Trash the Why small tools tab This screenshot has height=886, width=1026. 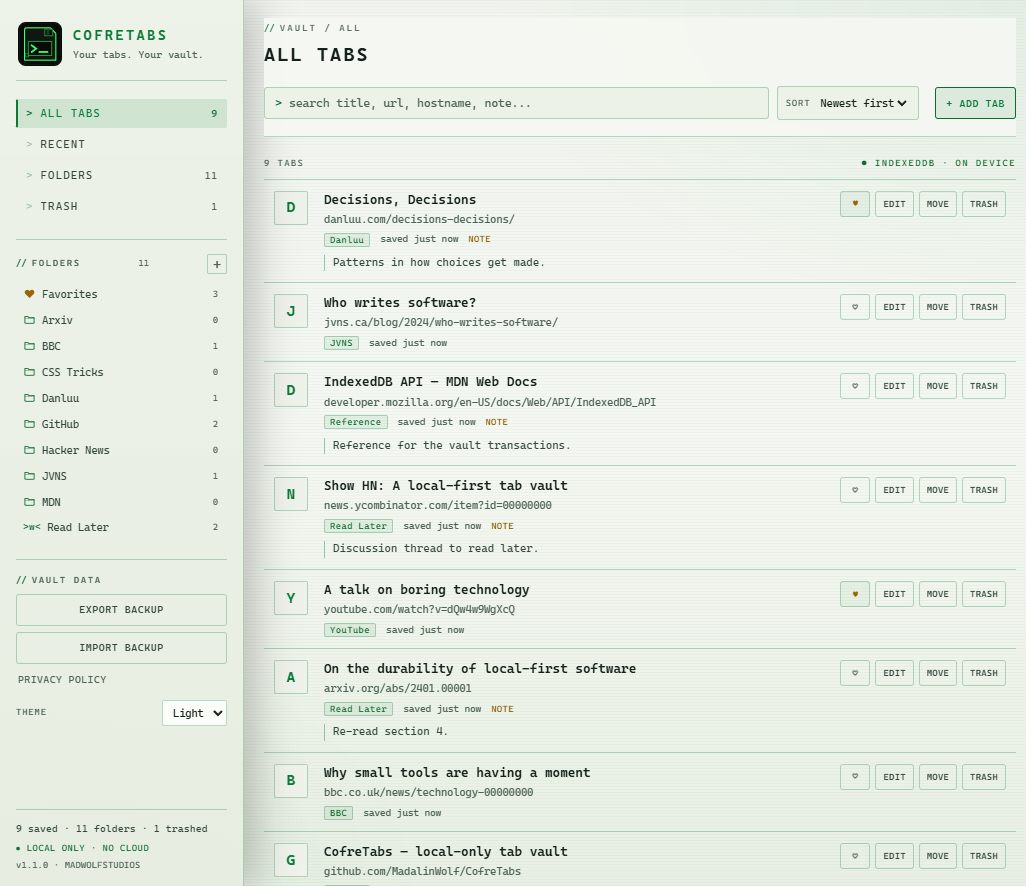pos(983,777)
